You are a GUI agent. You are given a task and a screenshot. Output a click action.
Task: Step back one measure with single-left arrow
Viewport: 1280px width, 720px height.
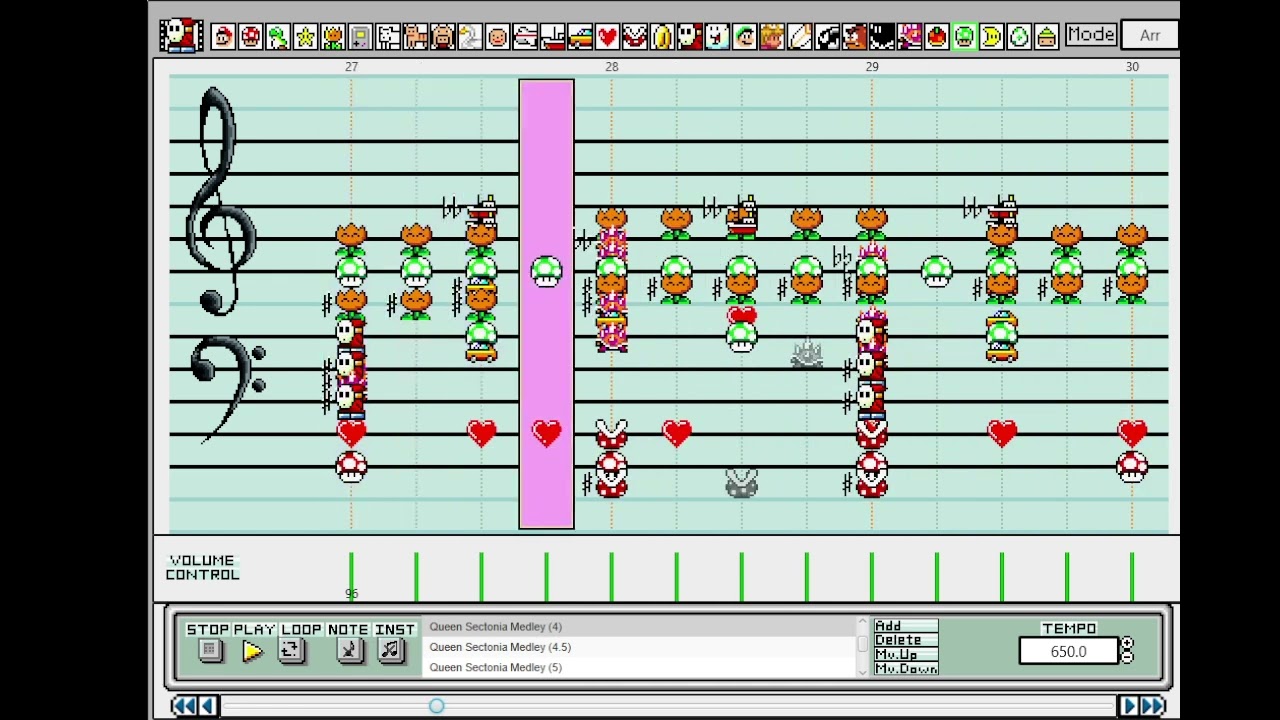(x=208, y=706)
